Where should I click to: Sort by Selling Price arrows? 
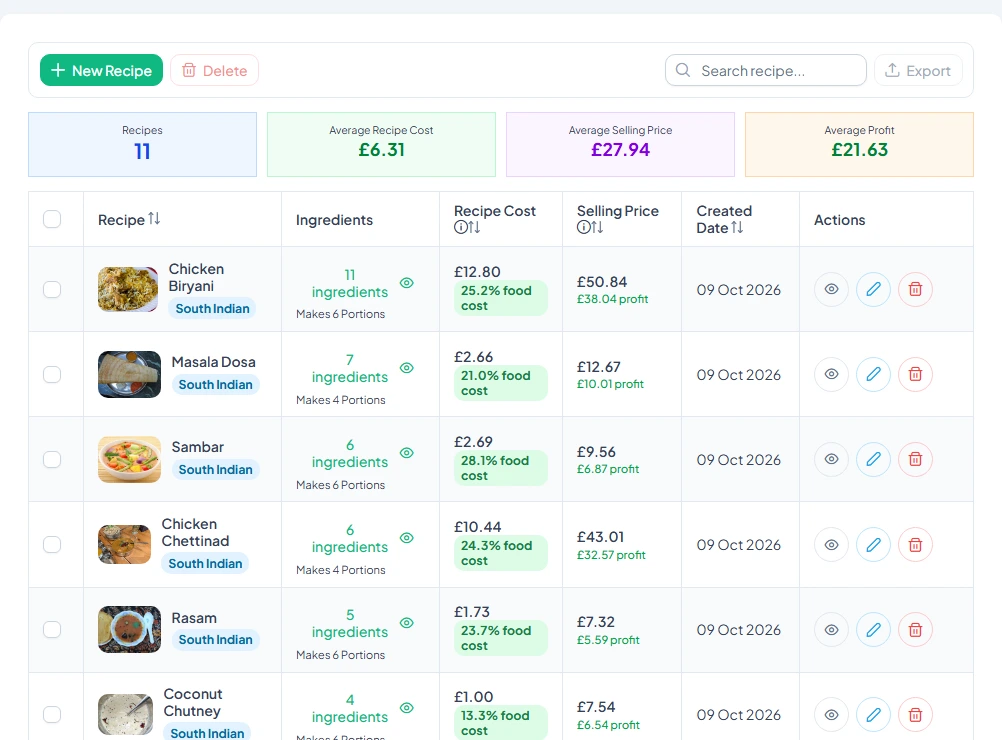point(597,227)
